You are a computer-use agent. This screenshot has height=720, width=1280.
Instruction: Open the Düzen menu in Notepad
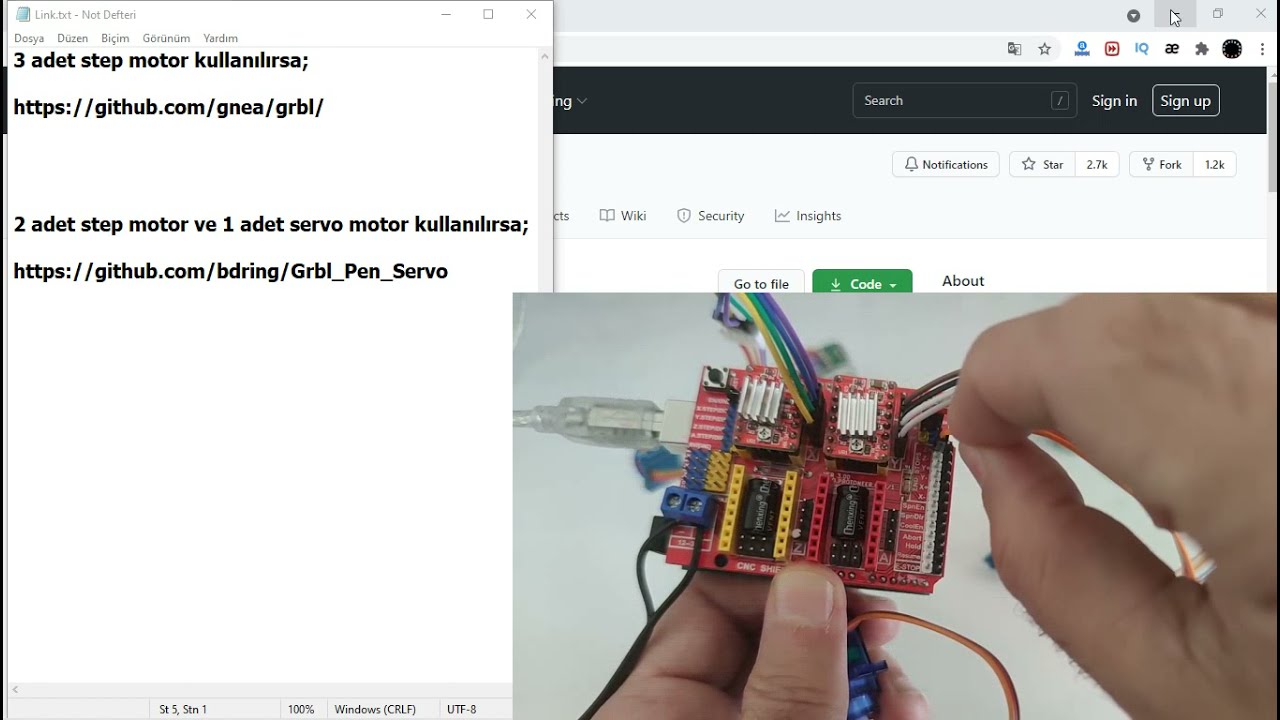tap(72, 38)
